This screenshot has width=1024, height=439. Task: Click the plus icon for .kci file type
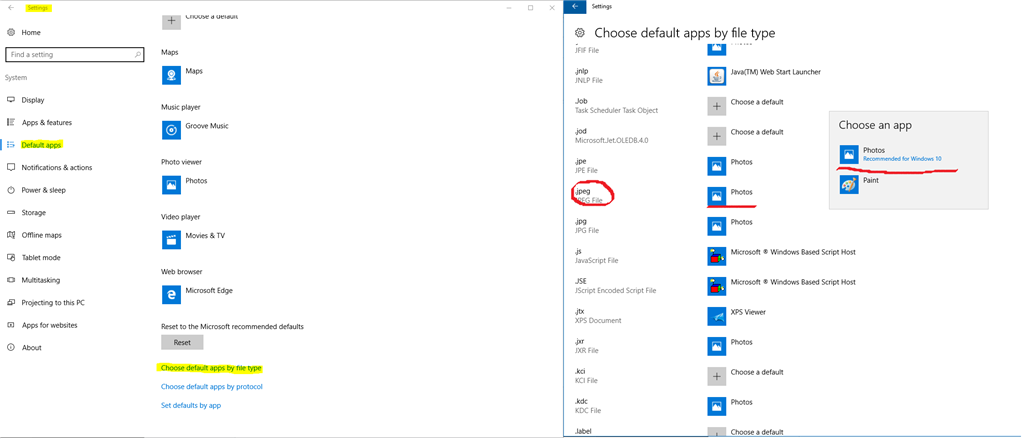(717, 376)
